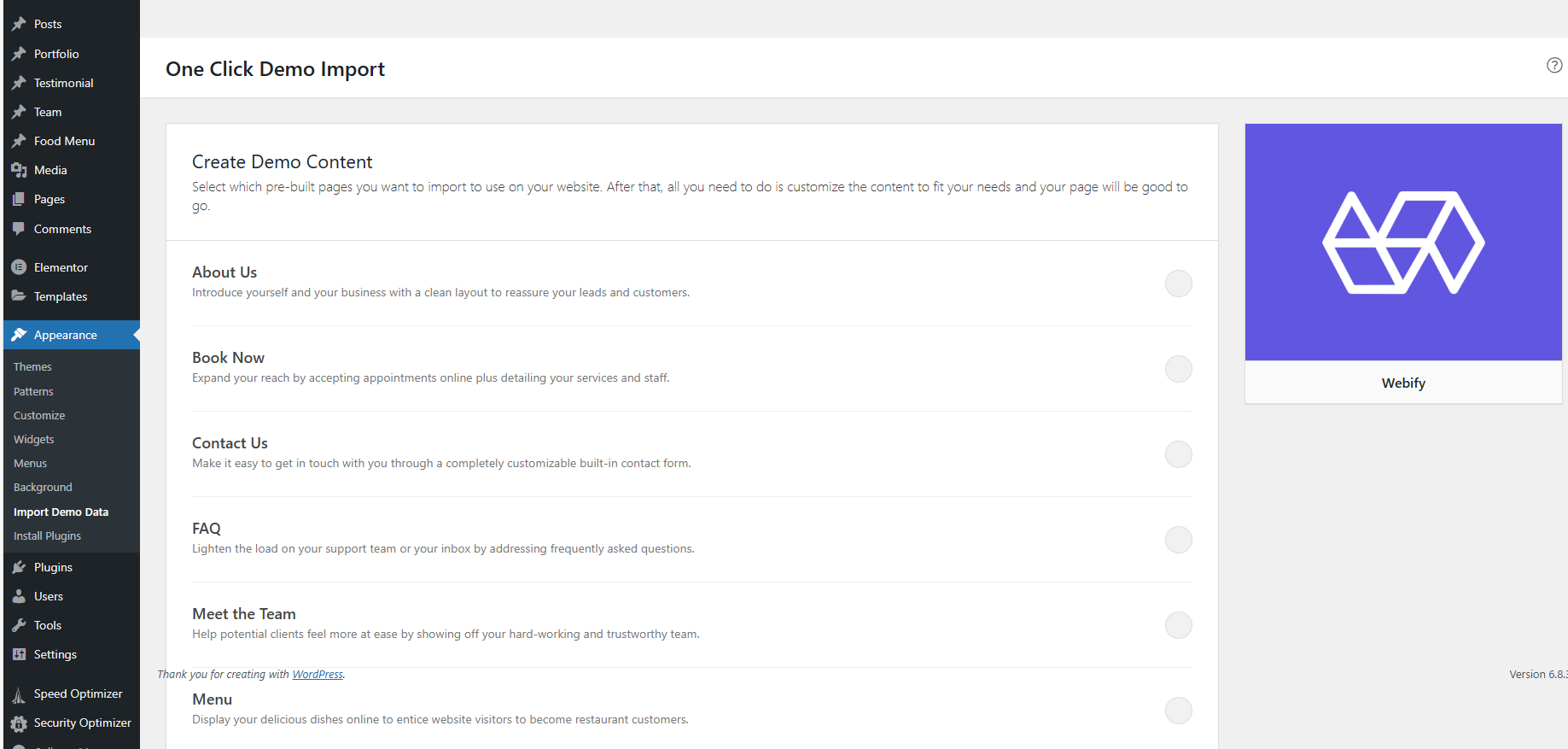The width and height of the screenshot is (1568, 749).
Task: Click the Meet the Team heading
Action: click(x=244, y=613)
